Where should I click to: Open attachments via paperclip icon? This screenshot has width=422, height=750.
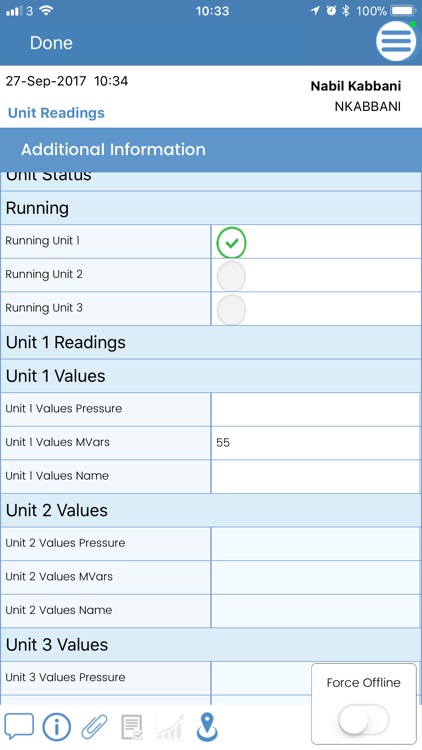coord(95,727)
